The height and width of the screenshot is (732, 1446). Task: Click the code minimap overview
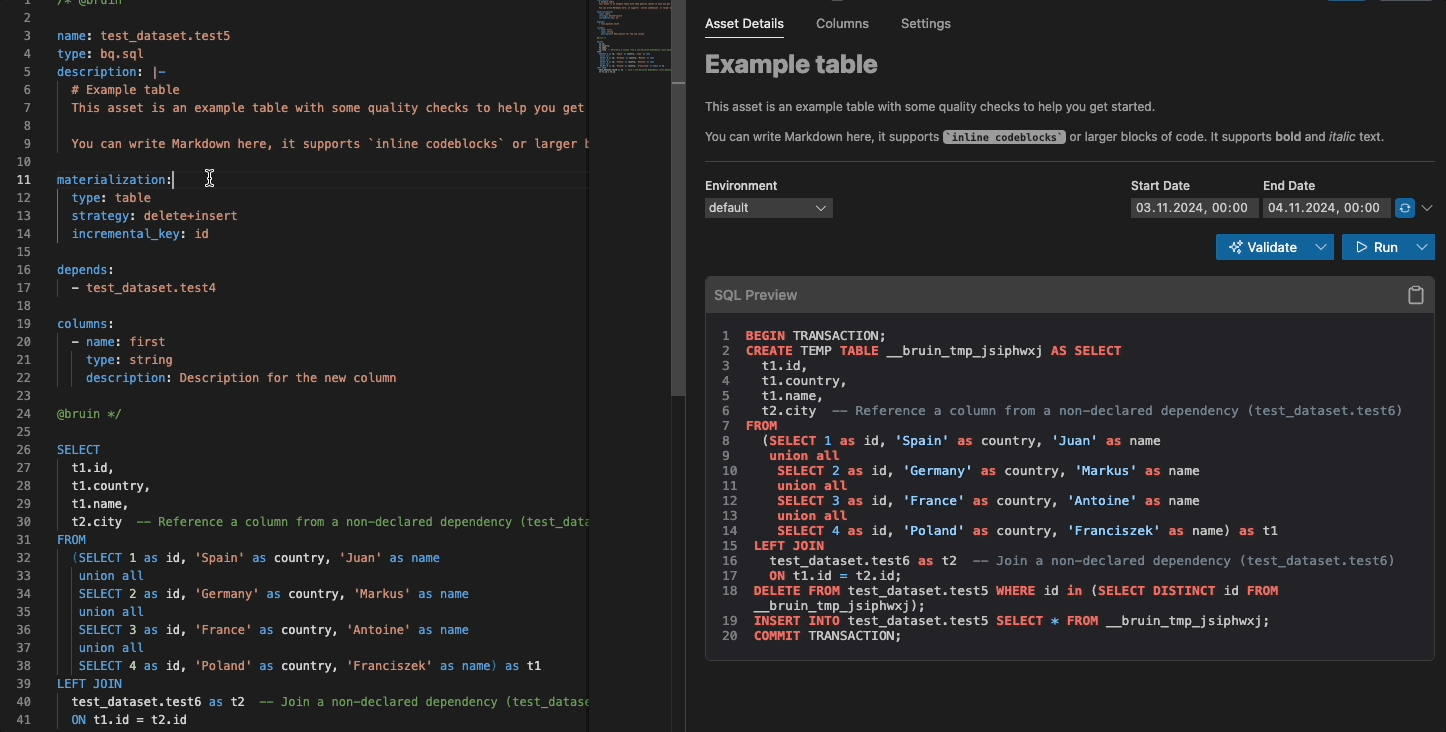630,40
